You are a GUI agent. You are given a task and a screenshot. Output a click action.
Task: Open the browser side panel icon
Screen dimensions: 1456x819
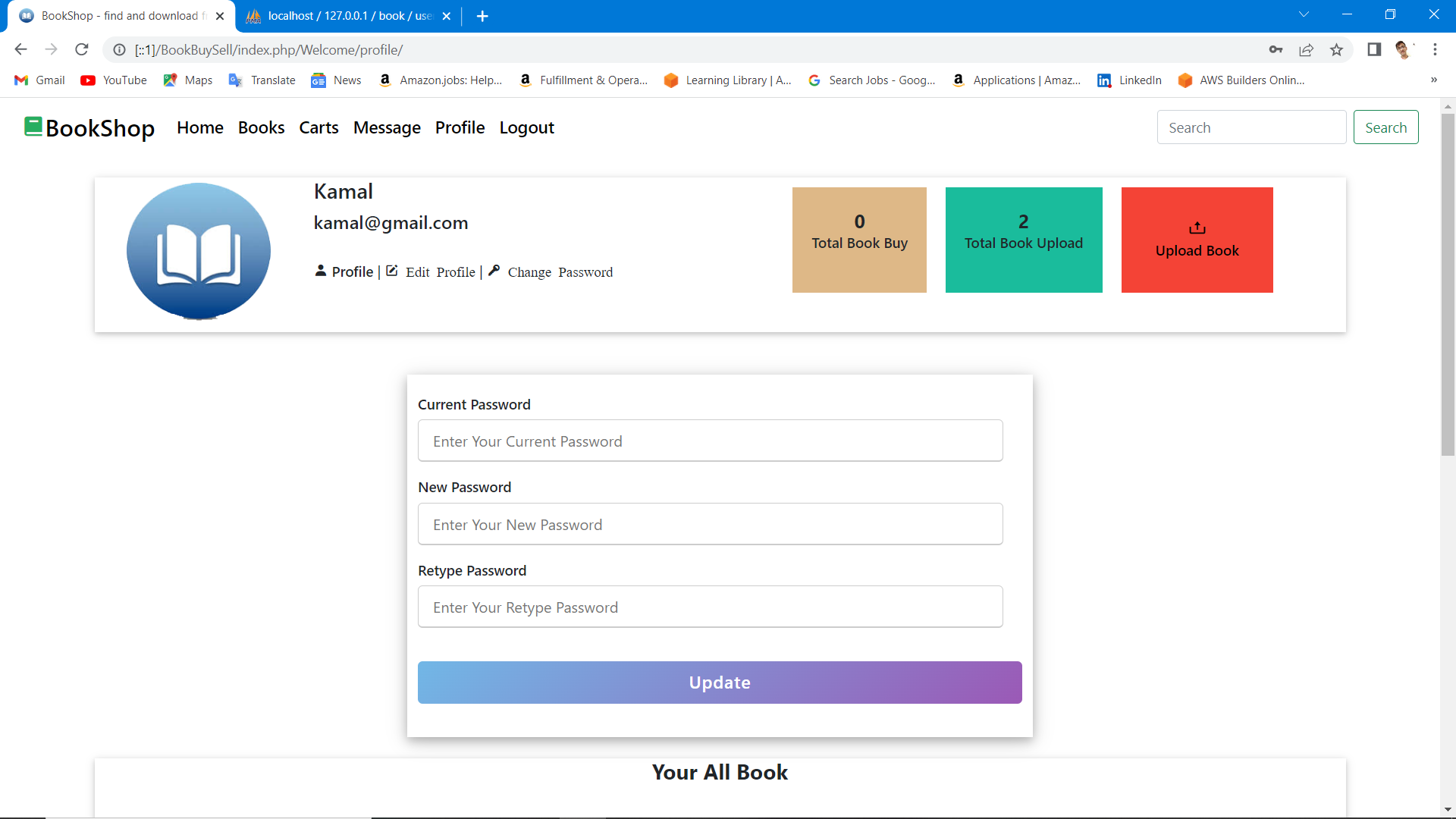pos(1373,50)
